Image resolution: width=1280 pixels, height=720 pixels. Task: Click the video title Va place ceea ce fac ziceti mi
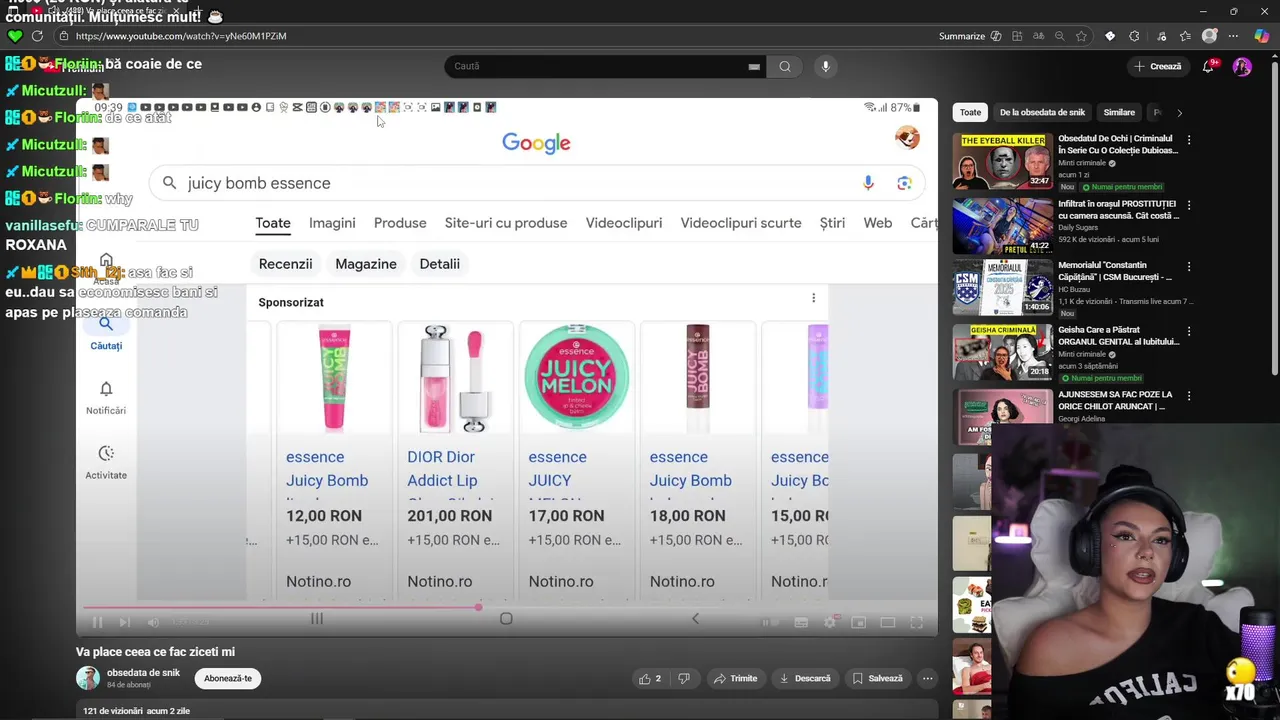[x=155, y=652]
